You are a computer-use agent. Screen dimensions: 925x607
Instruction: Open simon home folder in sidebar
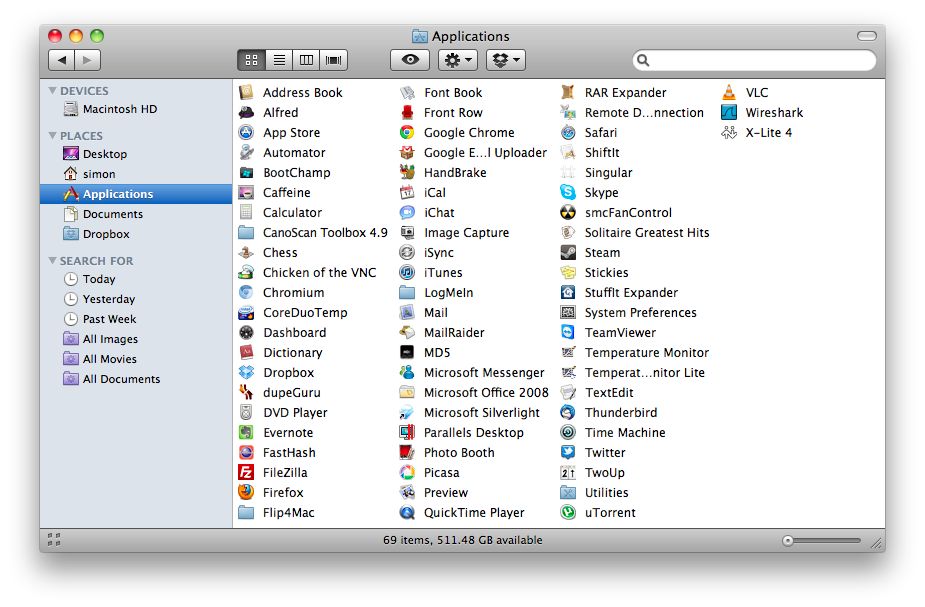click(136, 174)
